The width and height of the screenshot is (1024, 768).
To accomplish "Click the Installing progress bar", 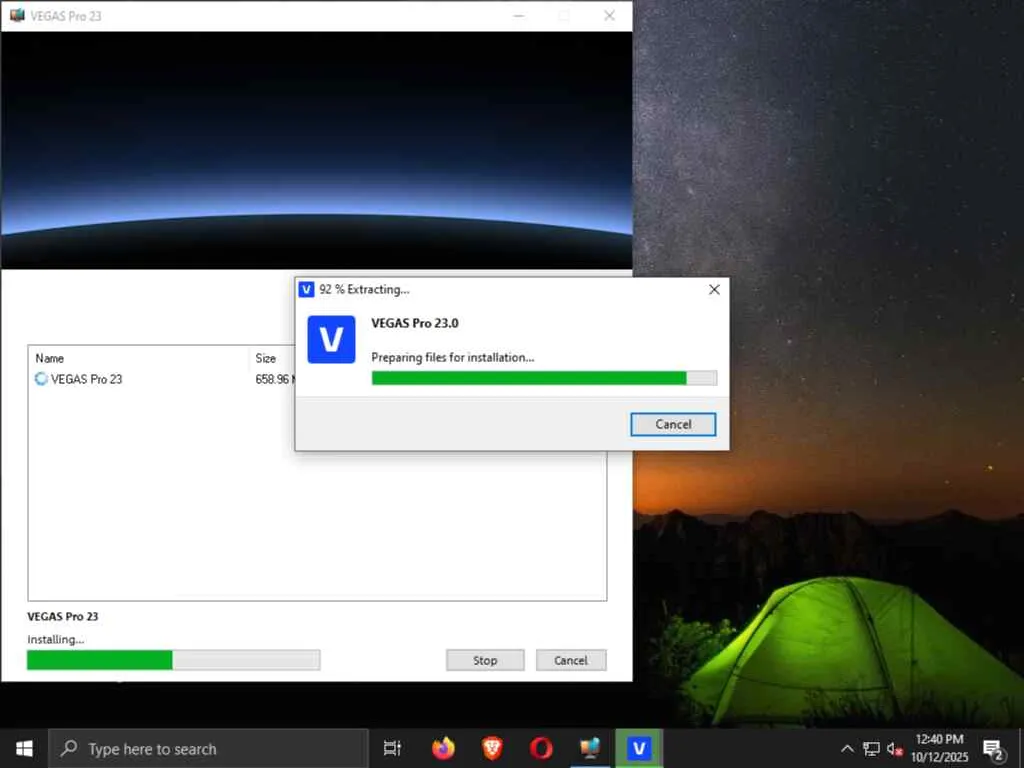I will pyautogui.click(x=173, y=660).
